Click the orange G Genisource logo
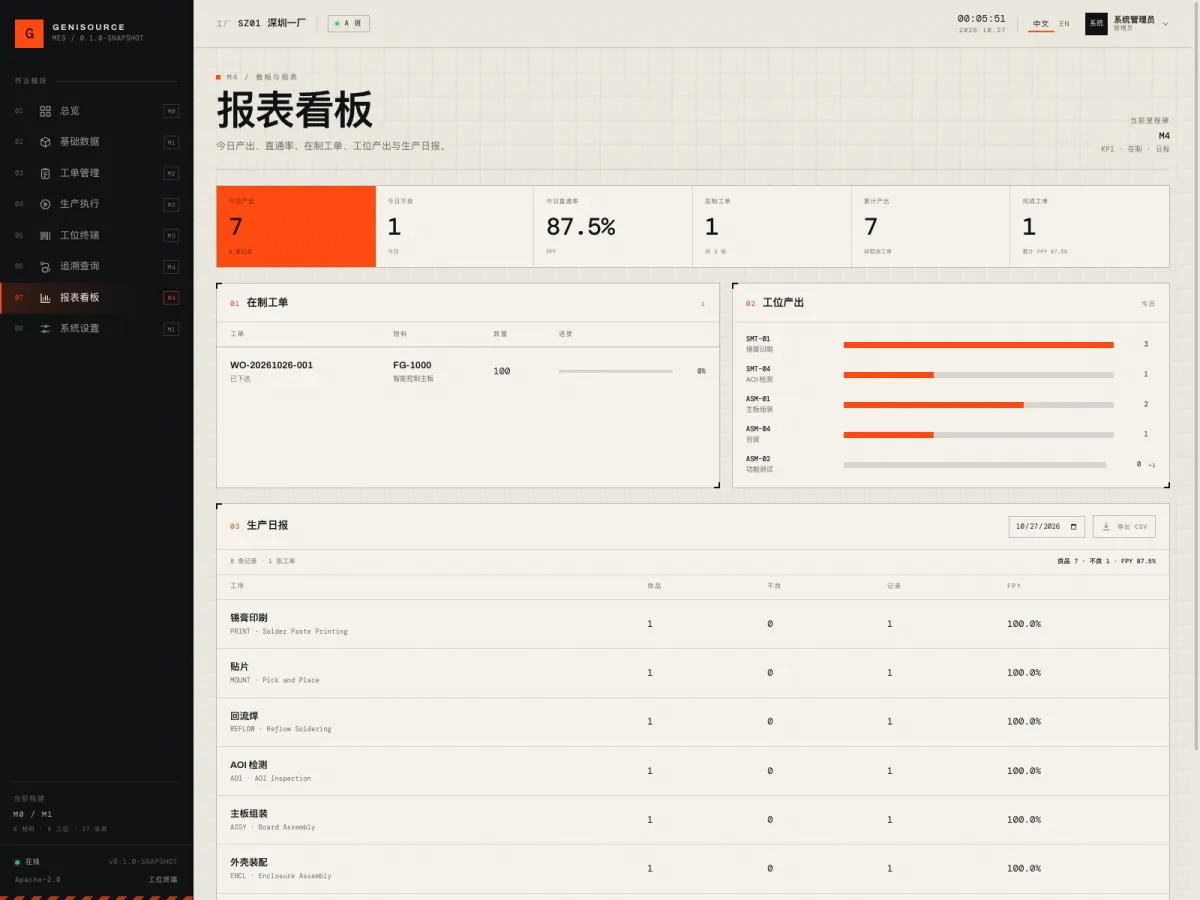Viewport: 1200px width, 900px height. coord(29,33)
